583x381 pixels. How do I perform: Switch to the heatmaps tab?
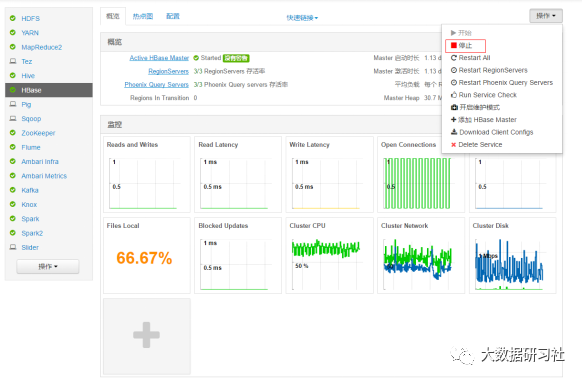click(x=143, y=16)
